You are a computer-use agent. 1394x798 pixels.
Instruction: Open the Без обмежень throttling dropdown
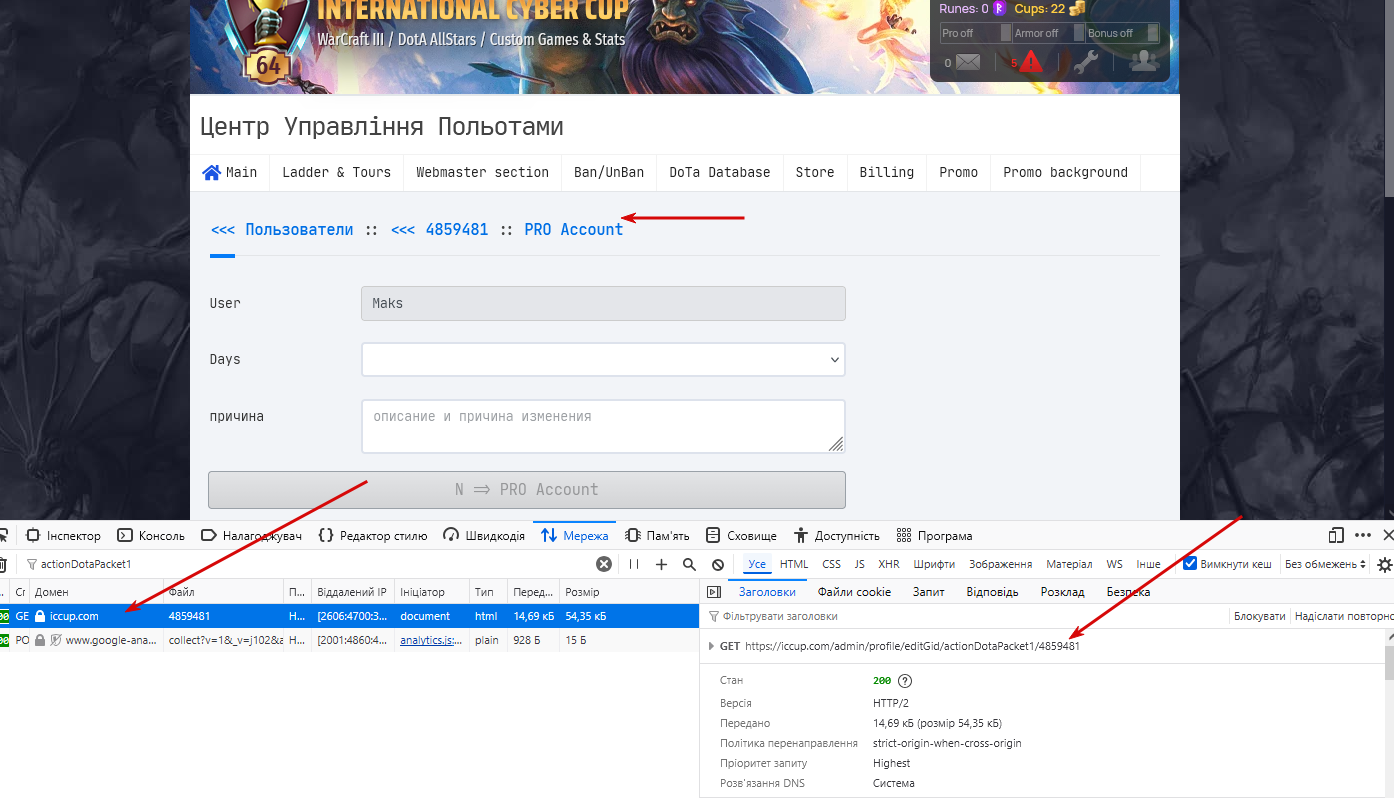point(1325,564)
